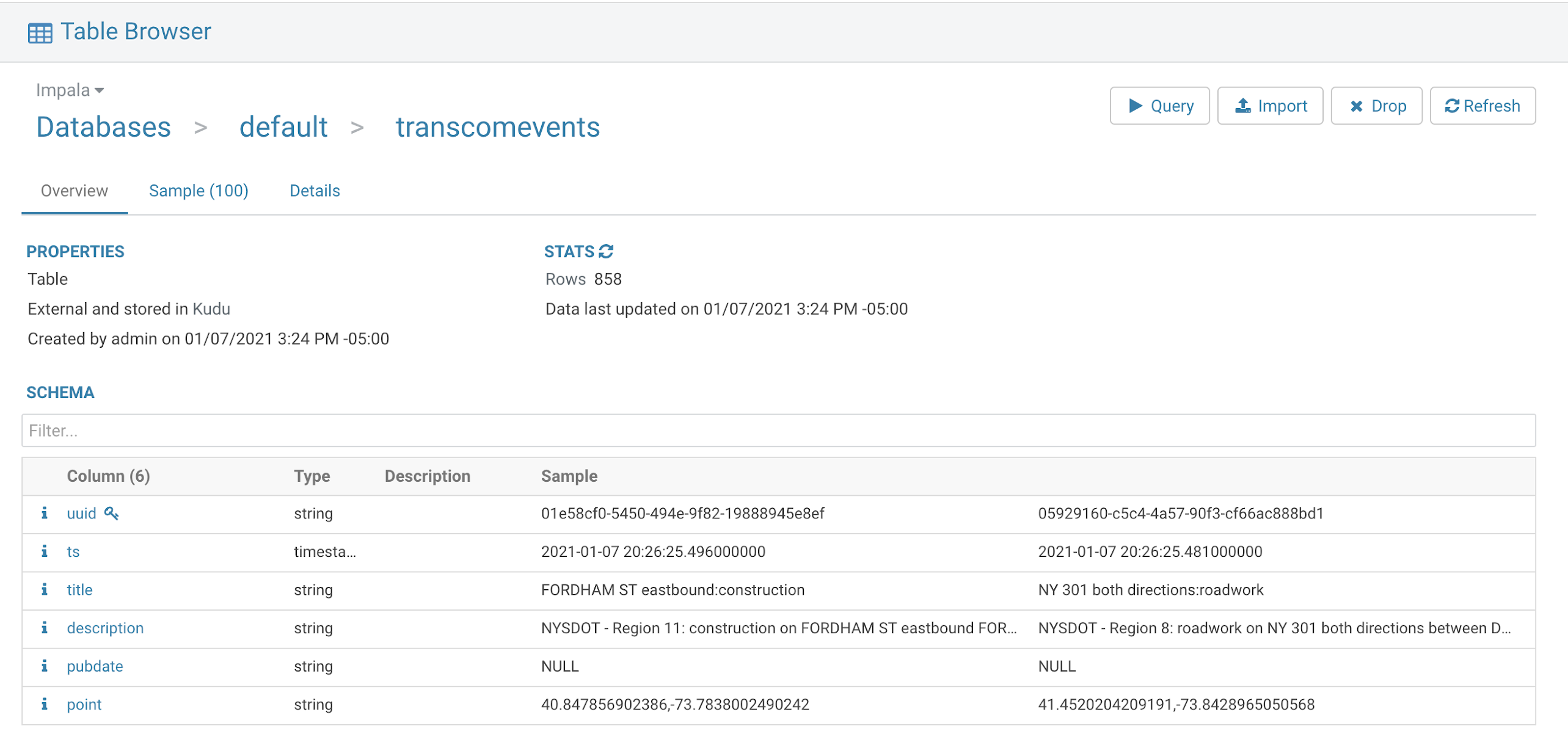1568x748 pixels.
Task: Select the Overview tab
Action: [74, 191]
